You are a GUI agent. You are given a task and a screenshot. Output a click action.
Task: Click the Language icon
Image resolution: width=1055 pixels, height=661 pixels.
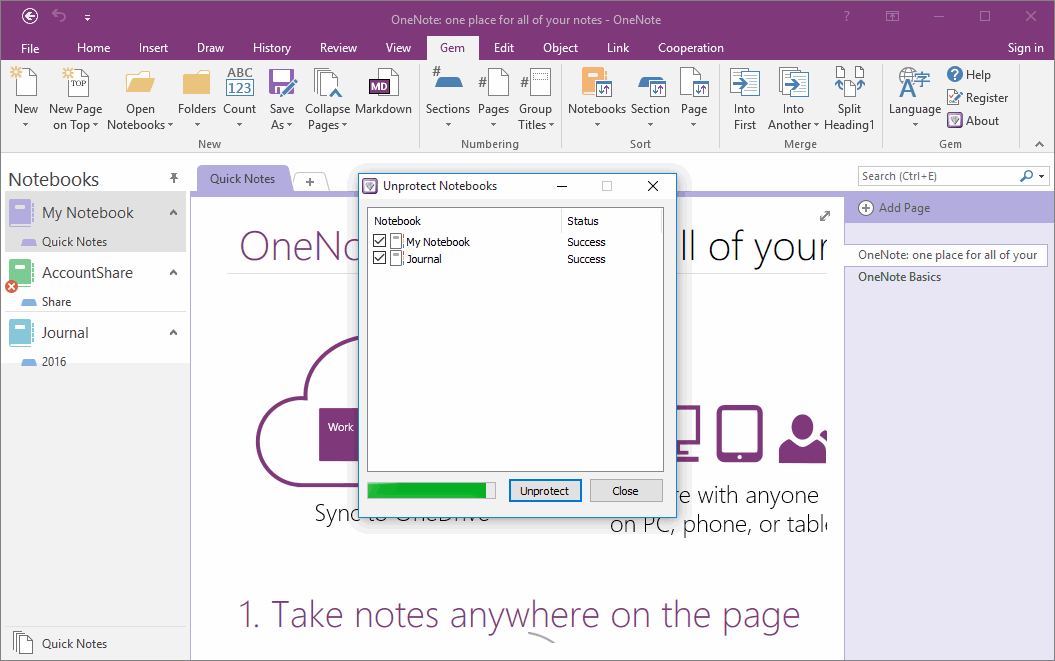[914, 82]
